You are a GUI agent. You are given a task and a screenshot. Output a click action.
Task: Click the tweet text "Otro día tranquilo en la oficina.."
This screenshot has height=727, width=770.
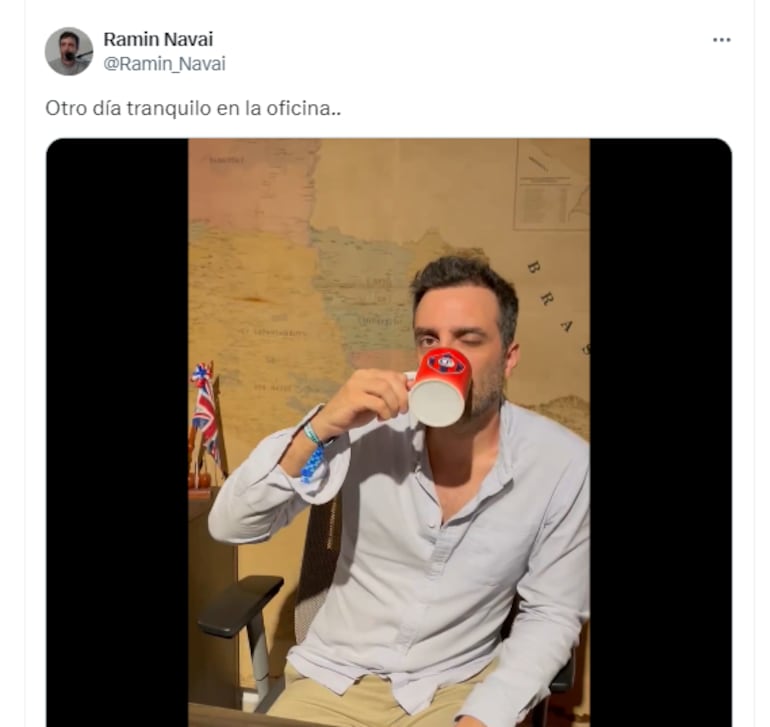(x=193, y=107)
